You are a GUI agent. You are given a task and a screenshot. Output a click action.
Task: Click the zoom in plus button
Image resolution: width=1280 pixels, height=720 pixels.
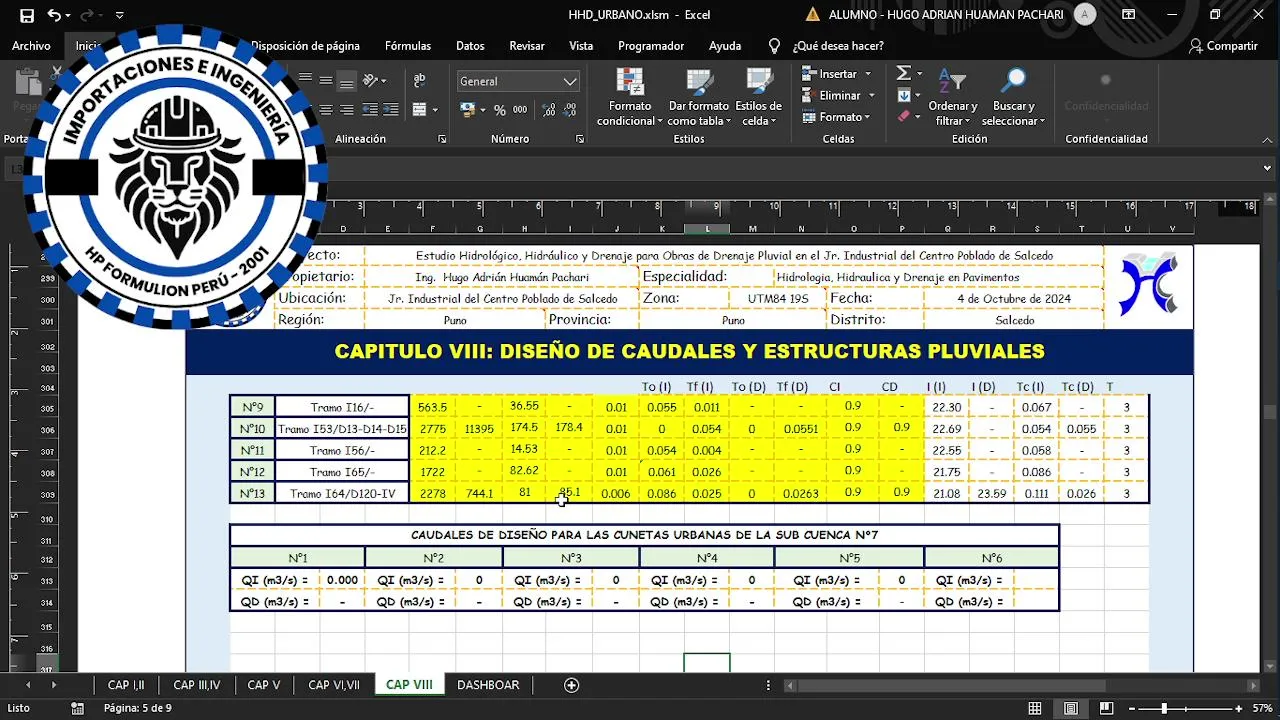click(1237, 708)
